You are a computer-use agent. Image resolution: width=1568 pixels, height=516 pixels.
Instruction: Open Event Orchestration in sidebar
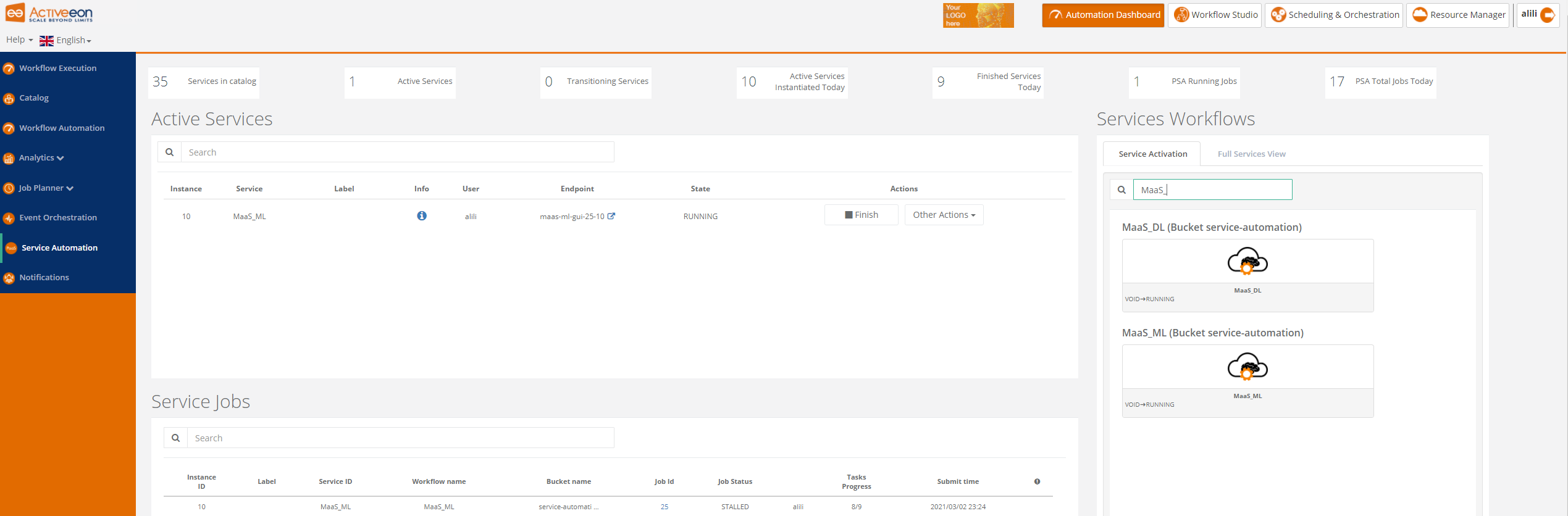(x=58, y=217)
